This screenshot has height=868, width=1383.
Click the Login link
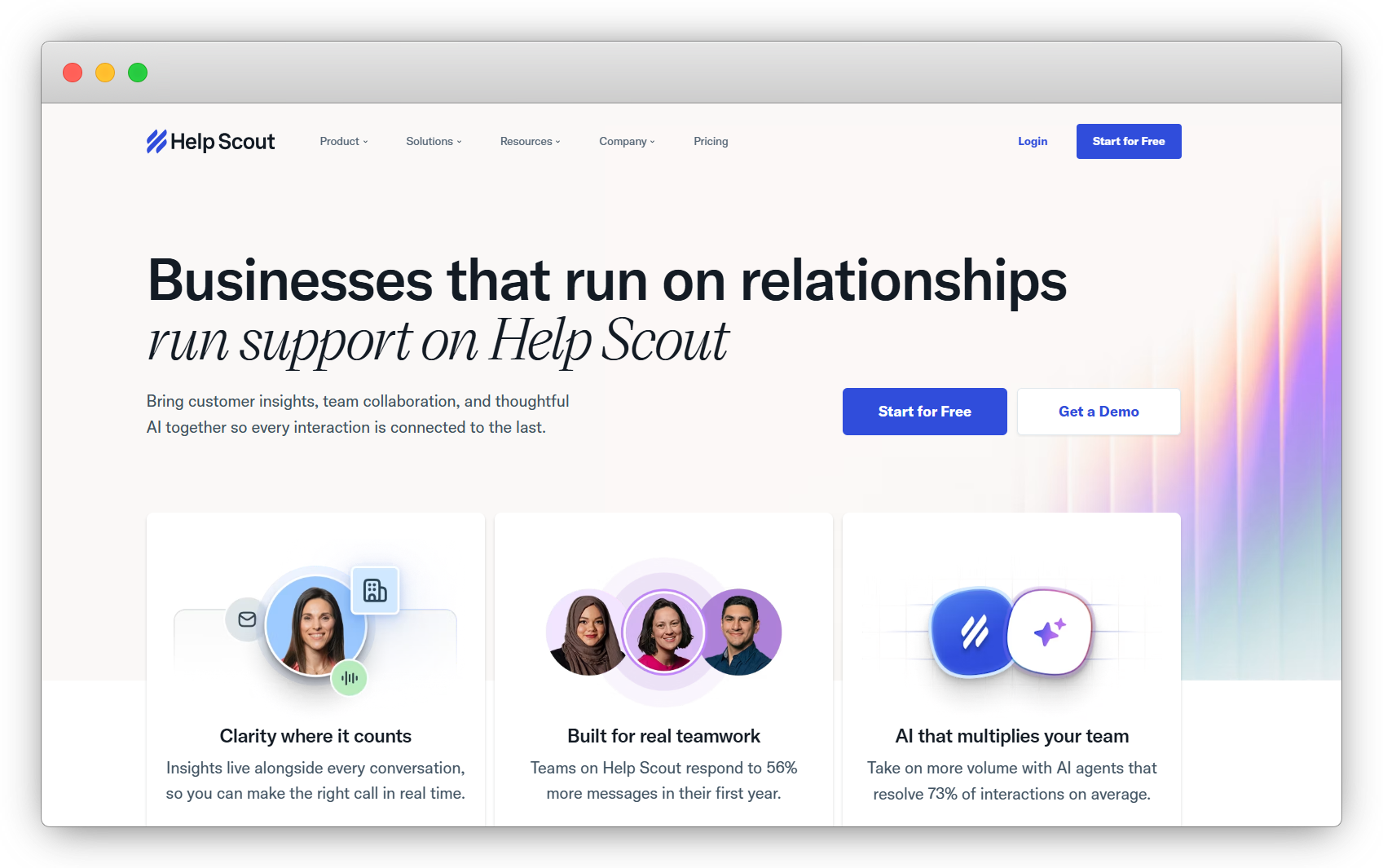click(1033, 142)
